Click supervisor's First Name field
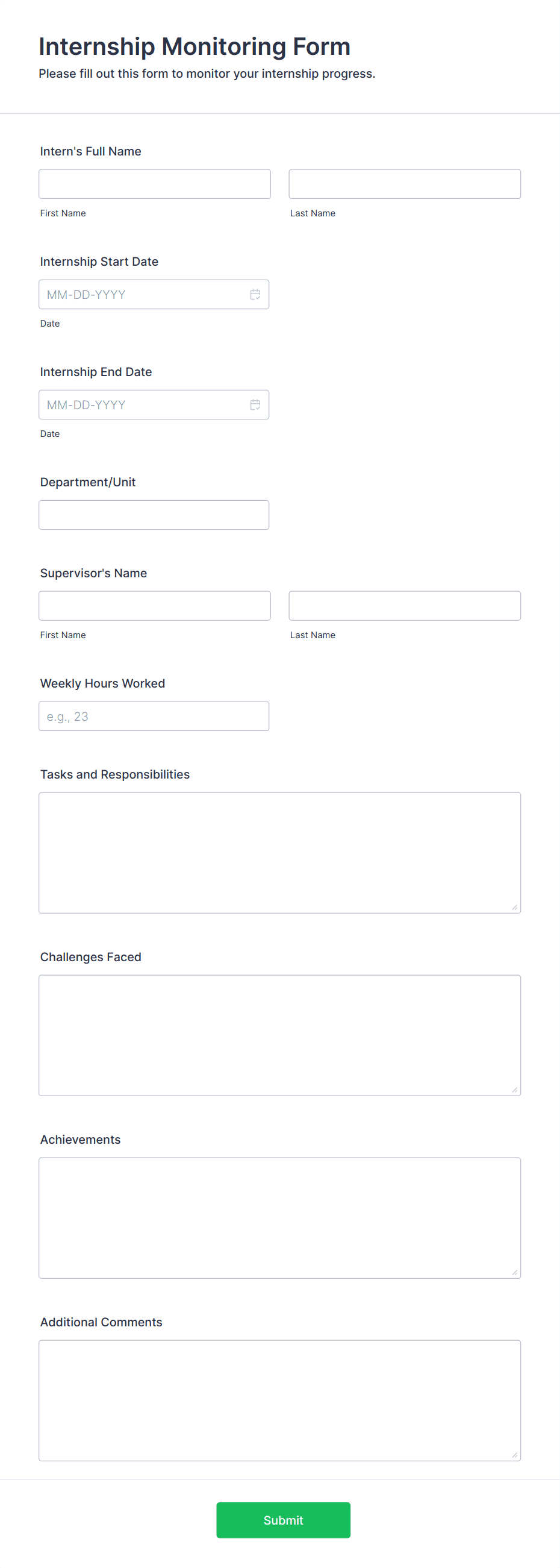 (x=154, y=606)
